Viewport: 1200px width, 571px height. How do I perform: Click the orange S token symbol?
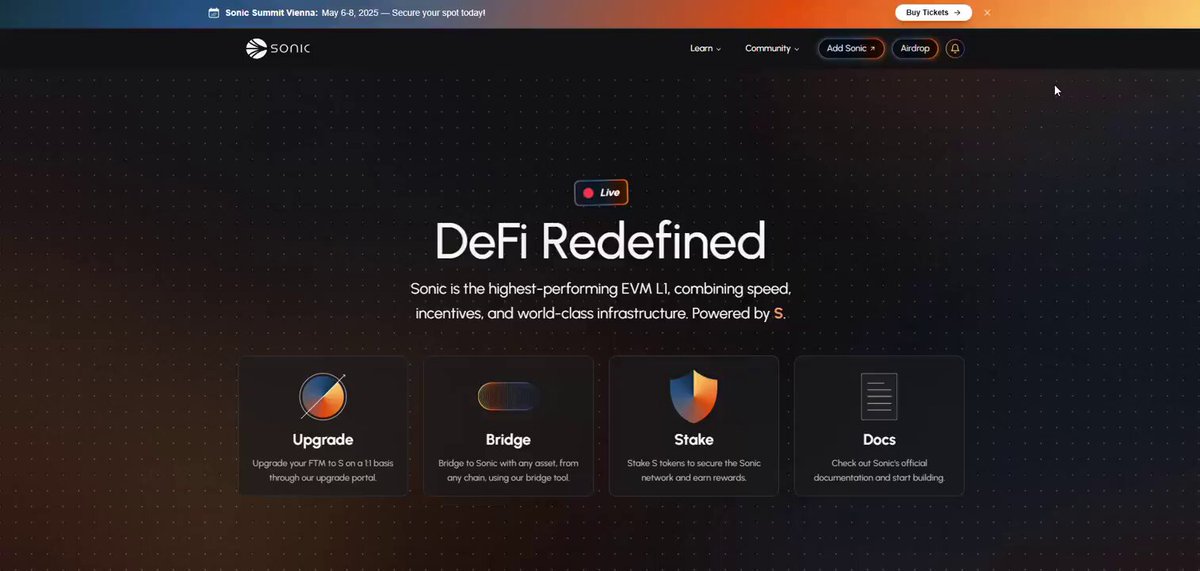778,314
